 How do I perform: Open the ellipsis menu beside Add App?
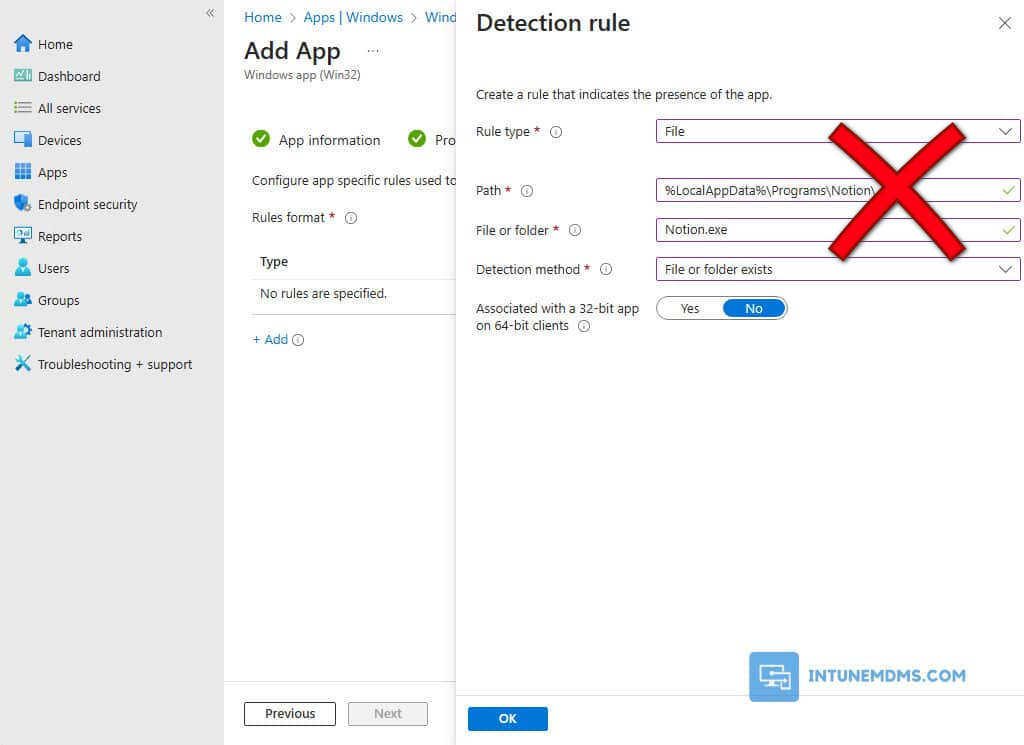pos(373,50)
